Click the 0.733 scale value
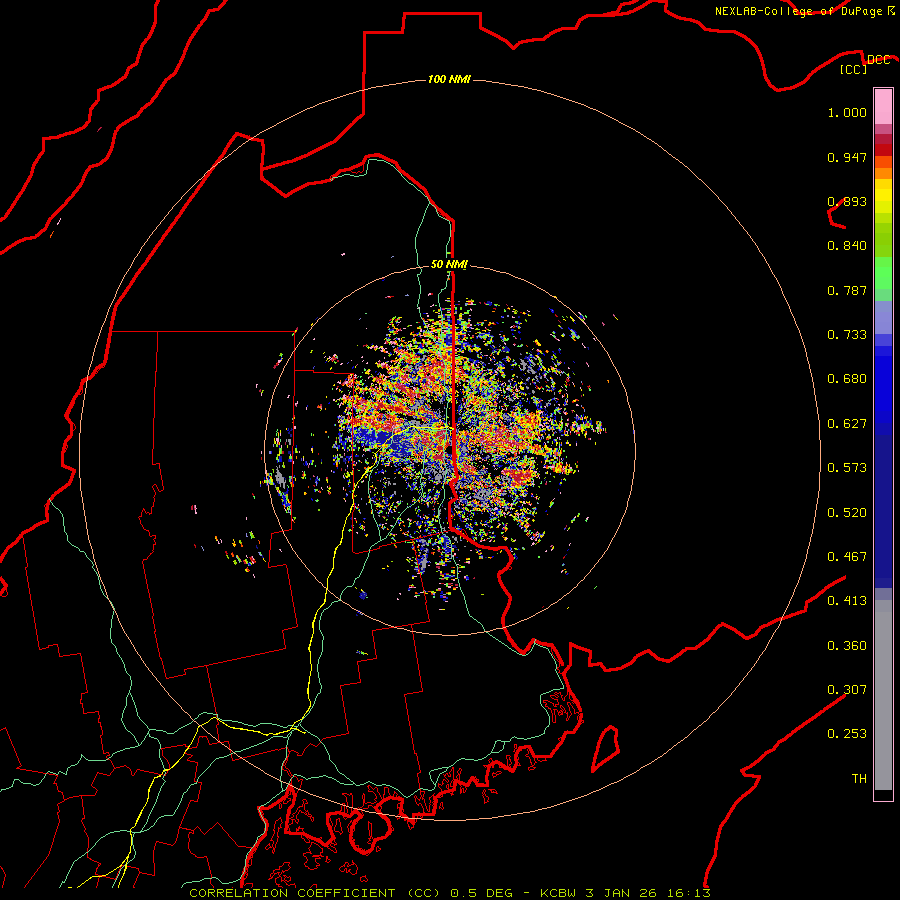Screen dimensions: 900x900 [x=847, y=335]
